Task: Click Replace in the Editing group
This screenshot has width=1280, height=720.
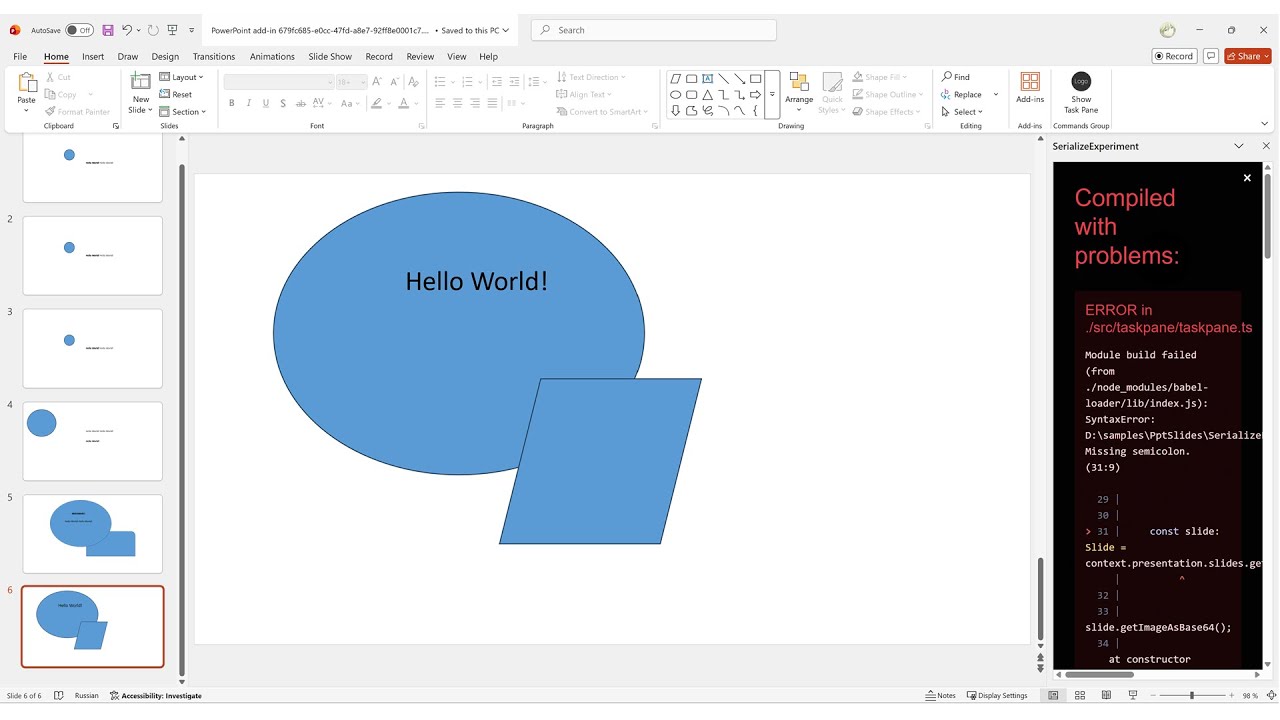Action: pos(962,95)
